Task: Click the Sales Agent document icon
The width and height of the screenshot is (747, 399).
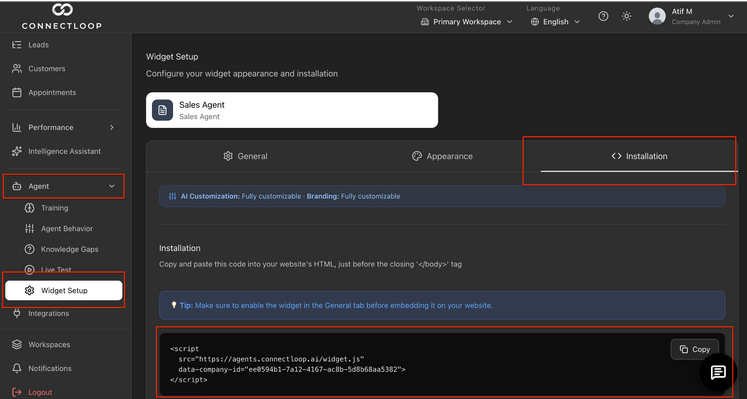Action: coord(162,110)
